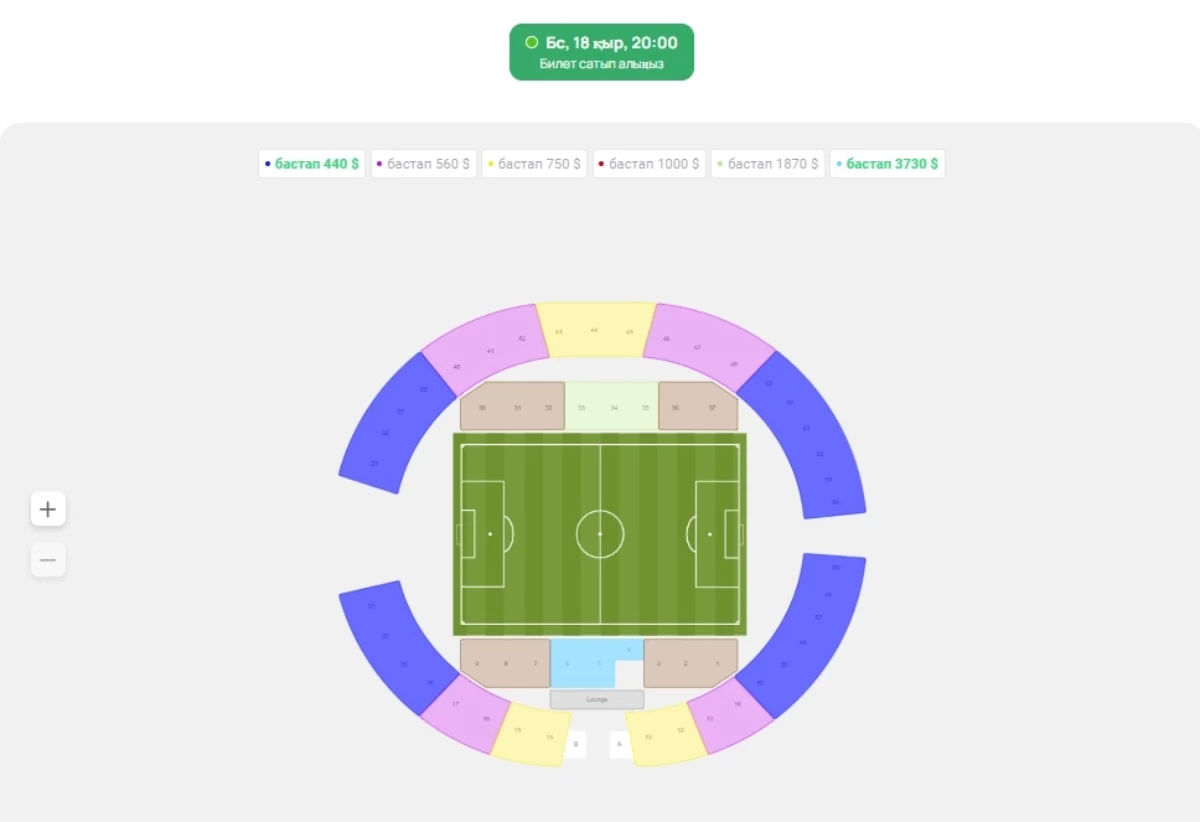Select the from 1000 $ price category
1200x822 pixels.
(649, 164)
